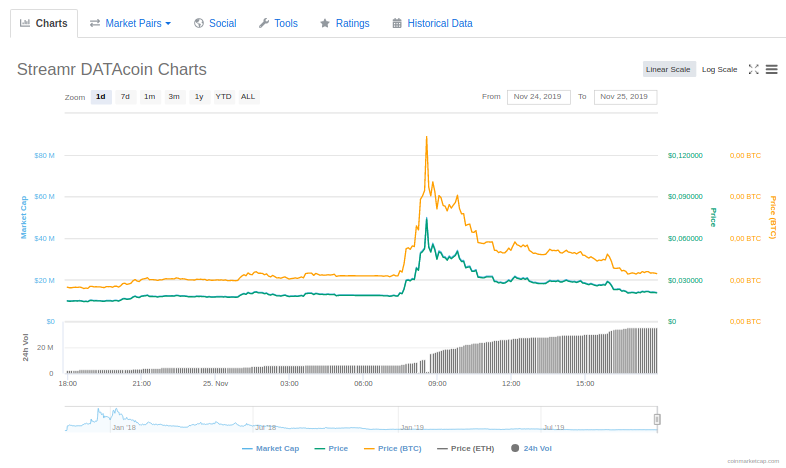Click the $0,120000 price axis label
This screenshot has width=786, height=468.
click(685, 156)
